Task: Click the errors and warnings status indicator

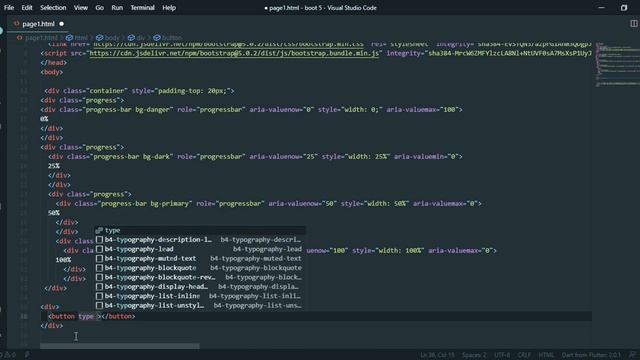Action: [8, 355]
